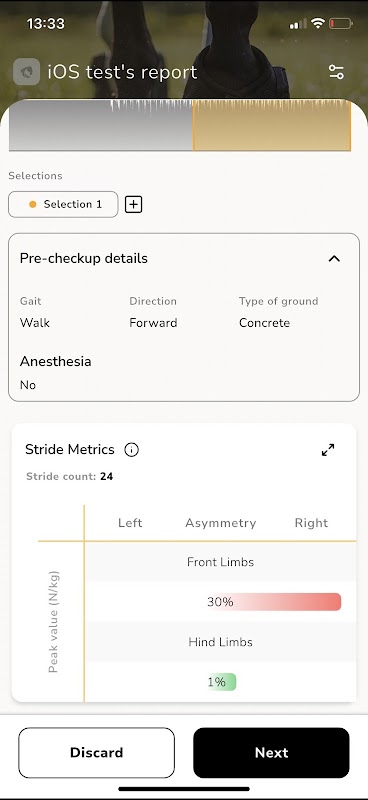The width and height of the screenshot is (368, 800).
Task: Click the Discard button
Action: 96,753
